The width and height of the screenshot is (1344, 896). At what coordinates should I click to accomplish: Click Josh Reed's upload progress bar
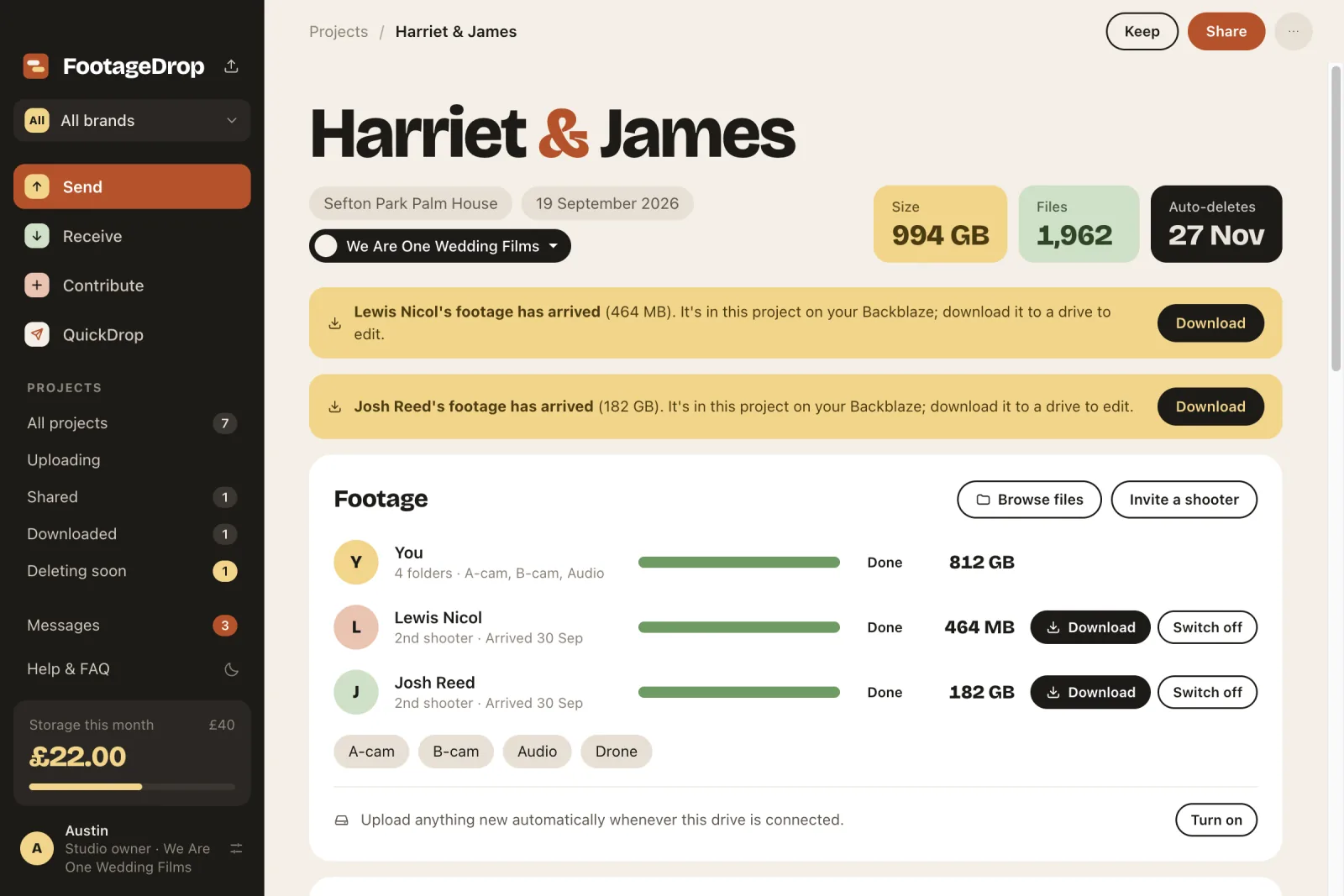739,692
